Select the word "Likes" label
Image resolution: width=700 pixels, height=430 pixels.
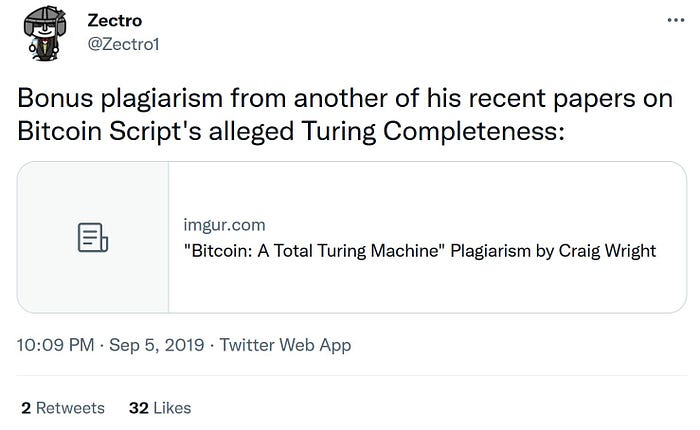172,408
